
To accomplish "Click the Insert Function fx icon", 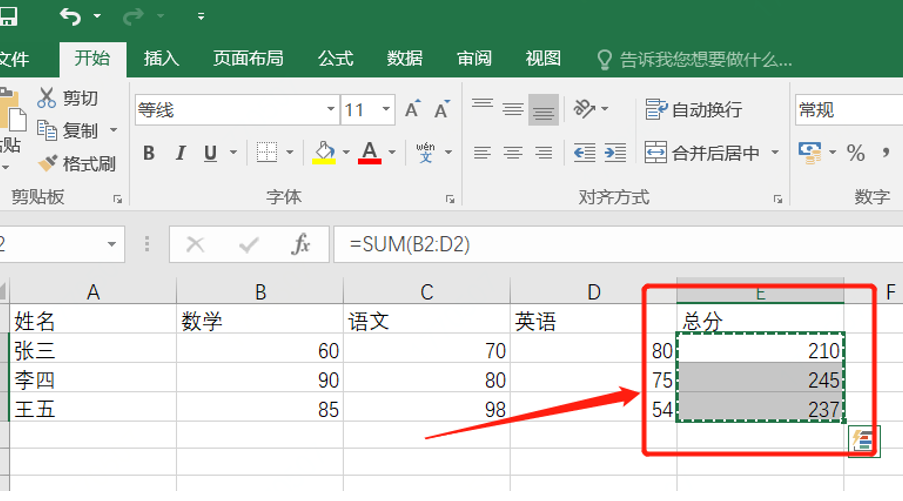I will click(301, 245).
